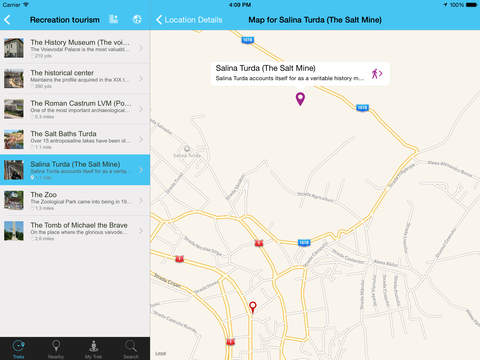Select the red map pin on the map
The image size is (480, 360).
253,307
